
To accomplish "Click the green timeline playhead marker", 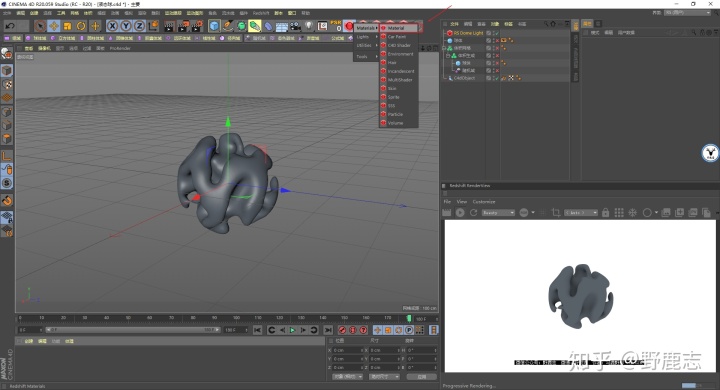I will [x=409, y=318].
